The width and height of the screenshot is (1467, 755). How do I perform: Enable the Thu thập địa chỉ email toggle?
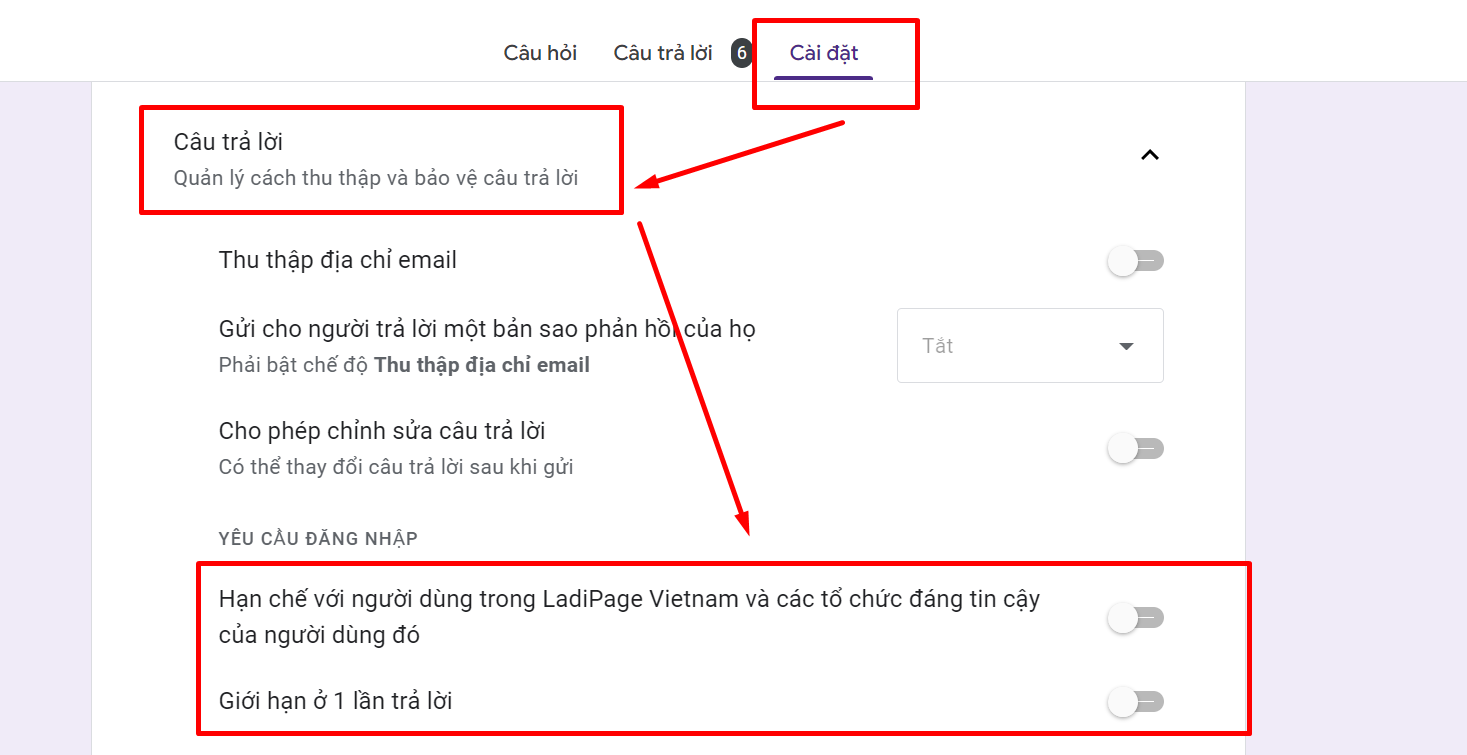1135,262
